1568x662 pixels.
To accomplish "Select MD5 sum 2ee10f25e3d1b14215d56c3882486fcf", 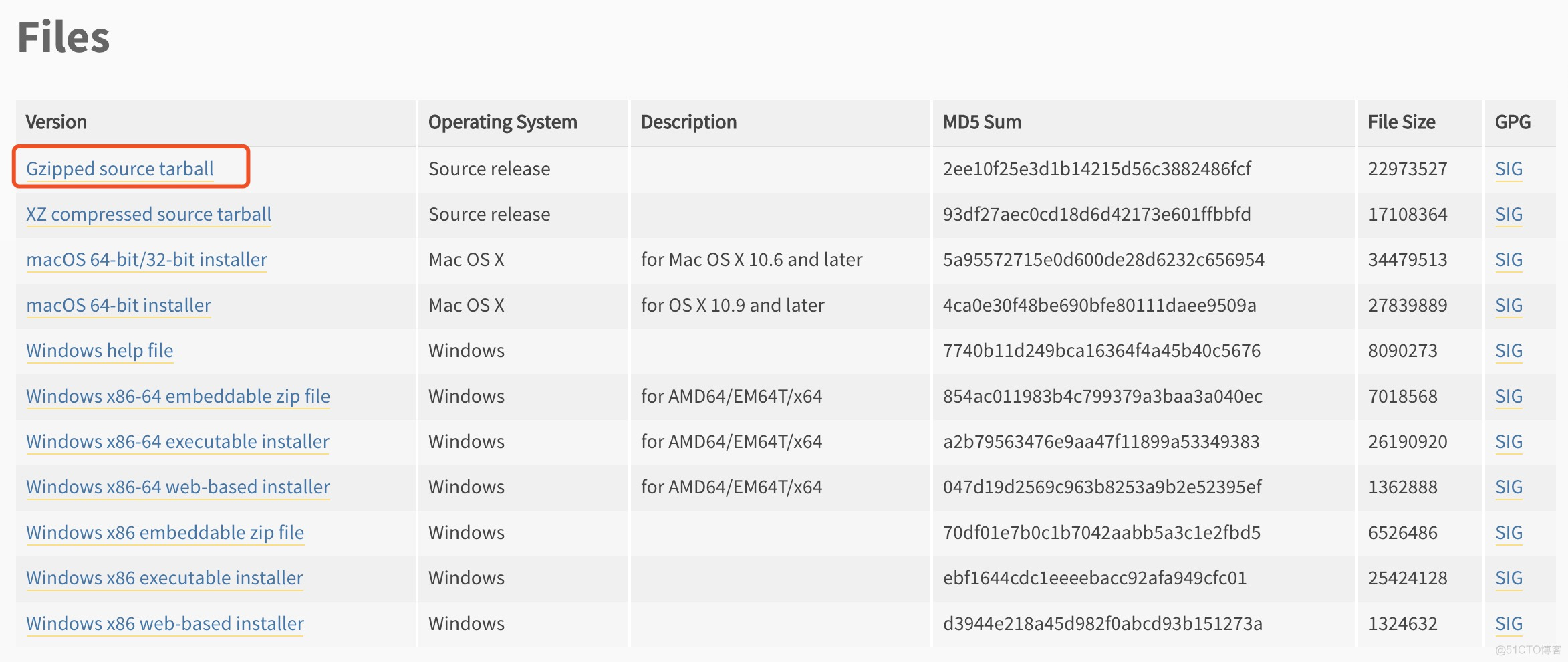I will pos(1097,169).
